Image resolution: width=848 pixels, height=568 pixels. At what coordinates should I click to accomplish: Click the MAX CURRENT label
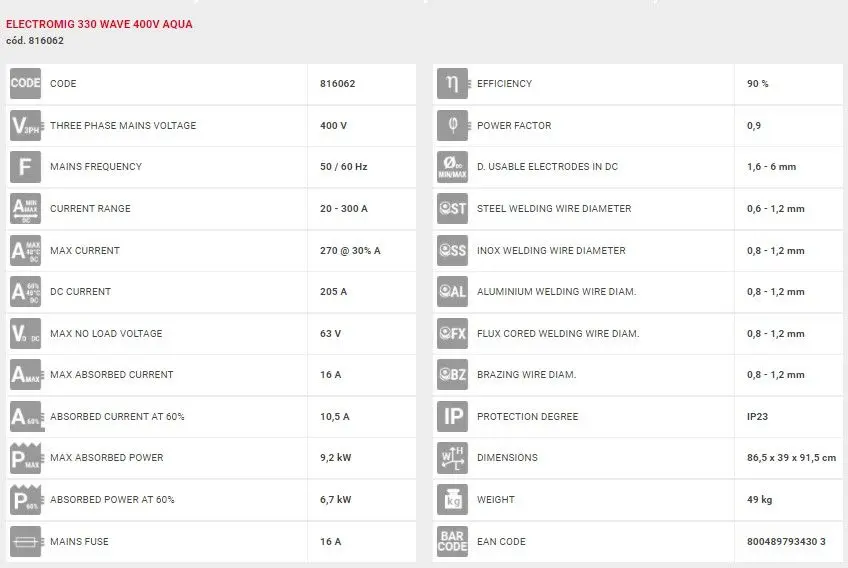pyautogui.click(x=84, y=251)
